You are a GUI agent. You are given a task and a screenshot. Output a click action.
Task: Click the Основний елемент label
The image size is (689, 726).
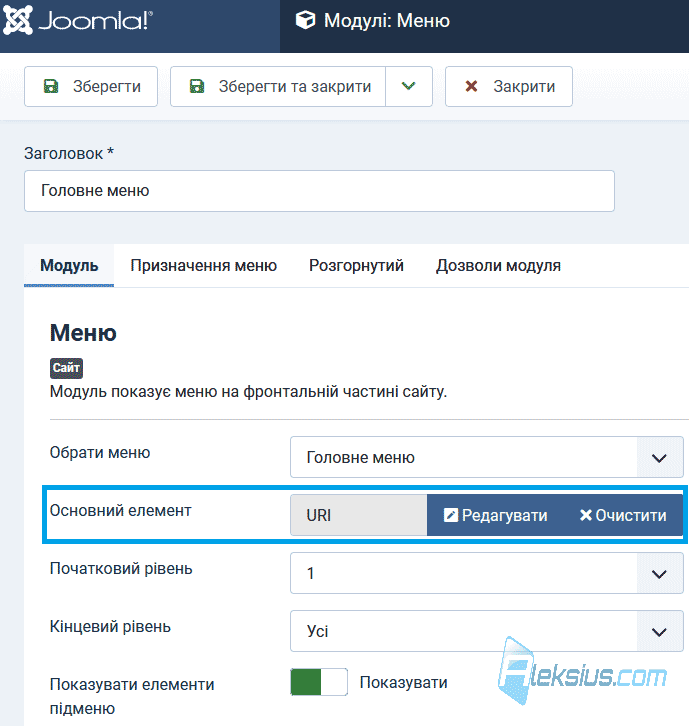pyautogui.click(x=120, y=510)
